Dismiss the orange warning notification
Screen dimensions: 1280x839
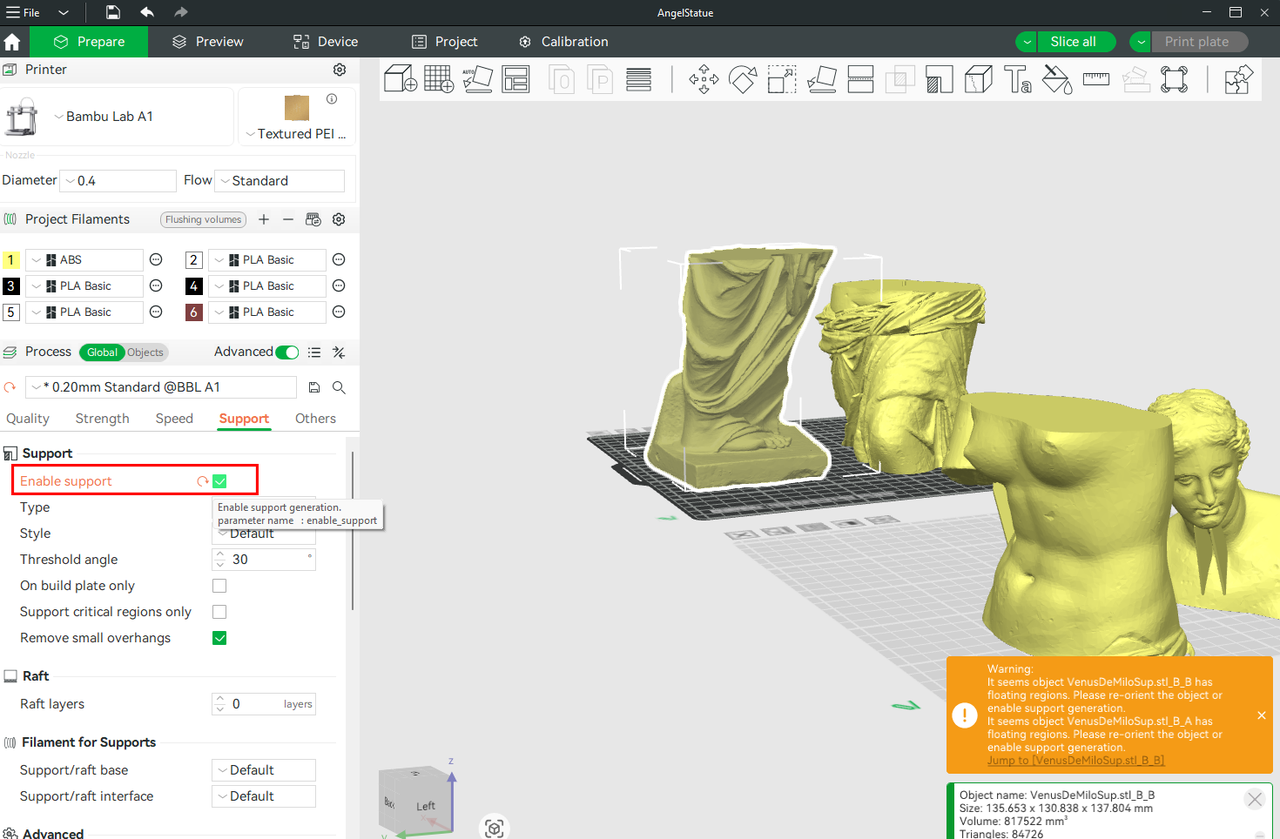tap(1261, 715)
